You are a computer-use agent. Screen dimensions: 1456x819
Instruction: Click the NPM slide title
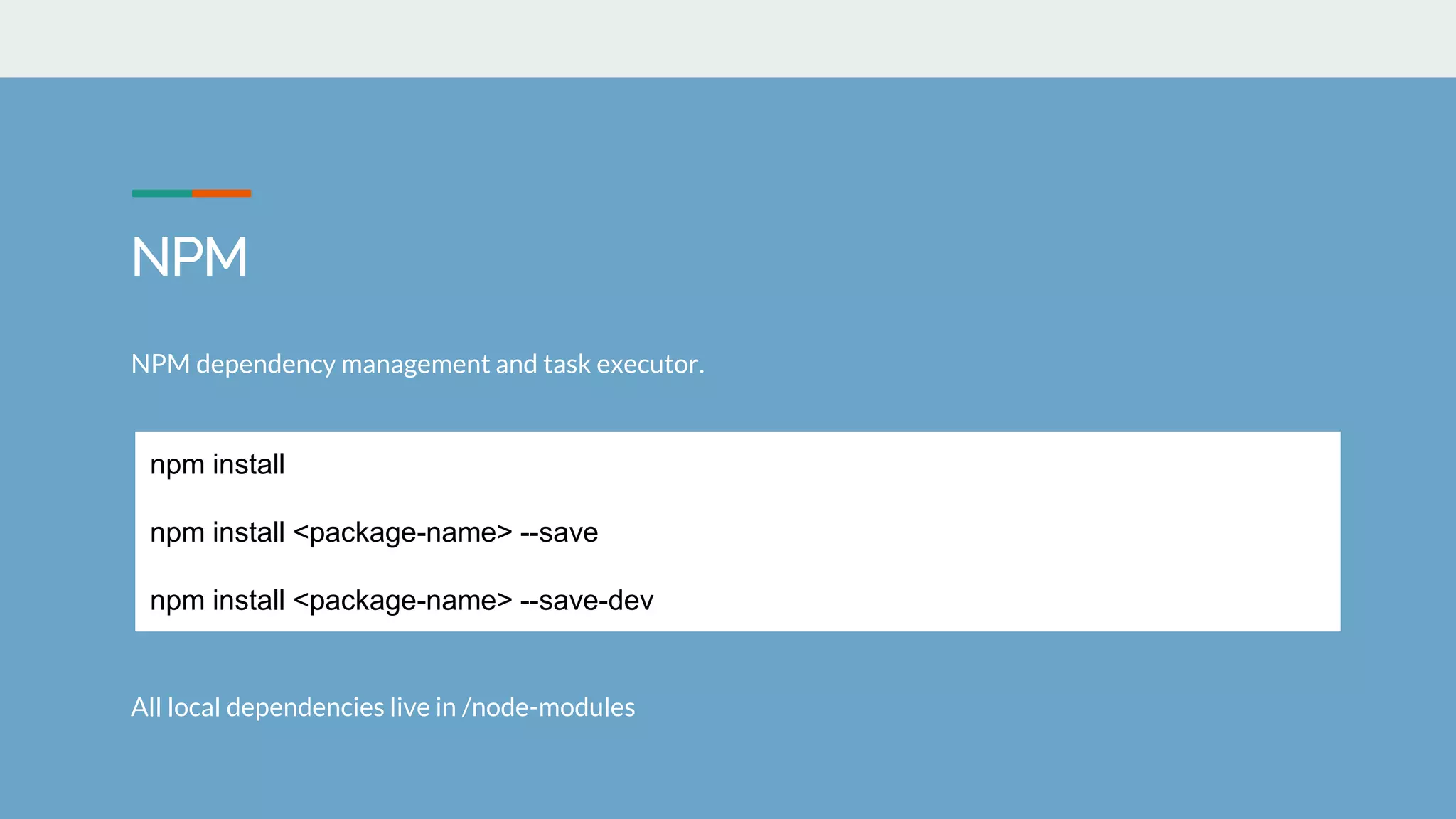190,257
